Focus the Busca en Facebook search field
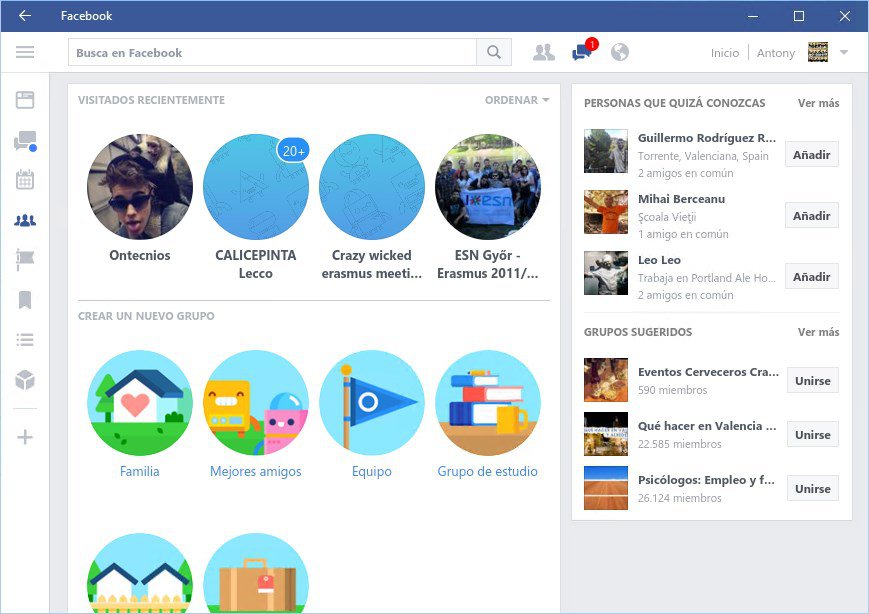 pyautogui.click(x=272, y=52)
